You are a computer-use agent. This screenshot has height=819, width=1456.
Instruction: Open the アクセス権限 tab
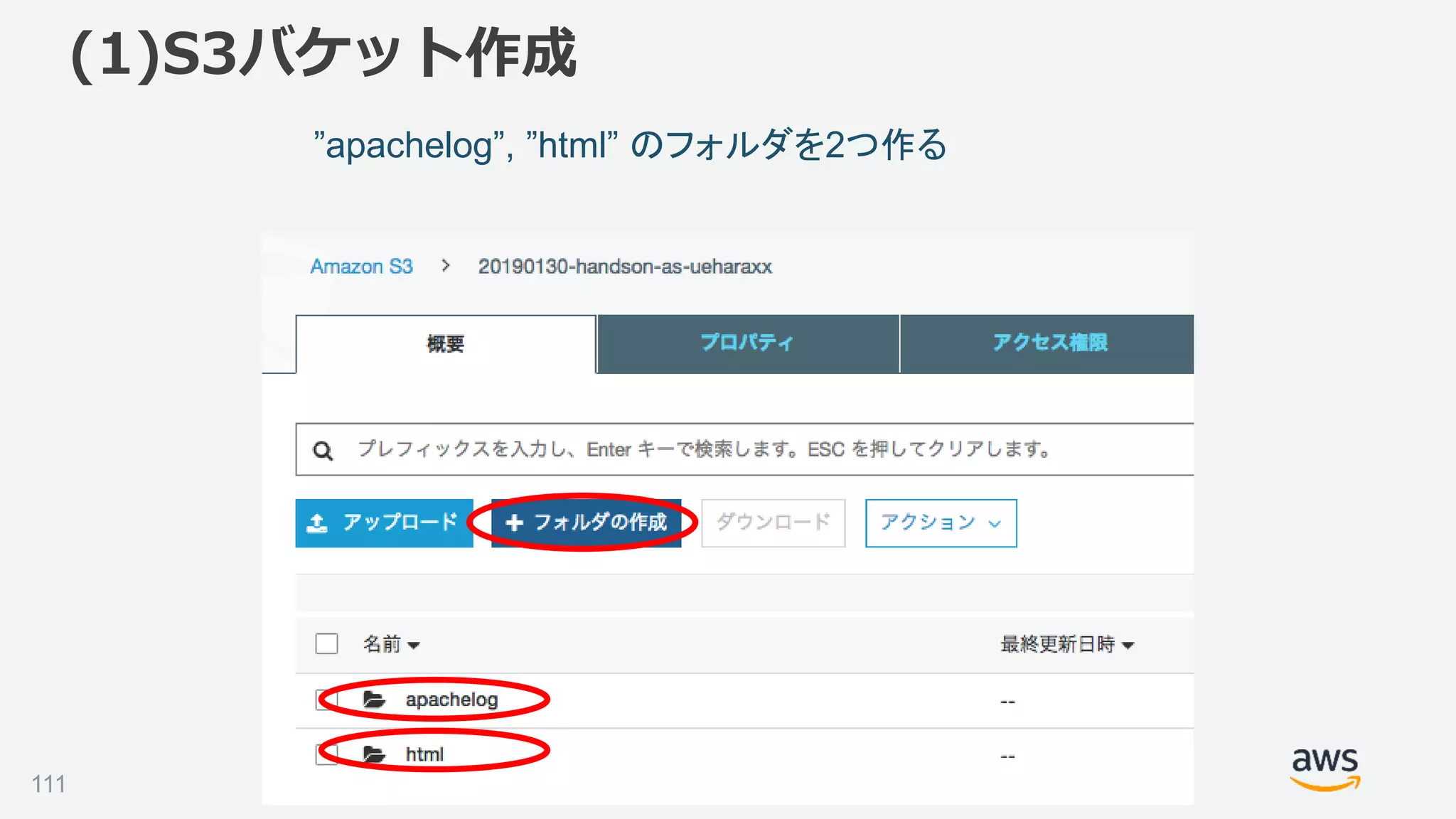coord(1047,343)
